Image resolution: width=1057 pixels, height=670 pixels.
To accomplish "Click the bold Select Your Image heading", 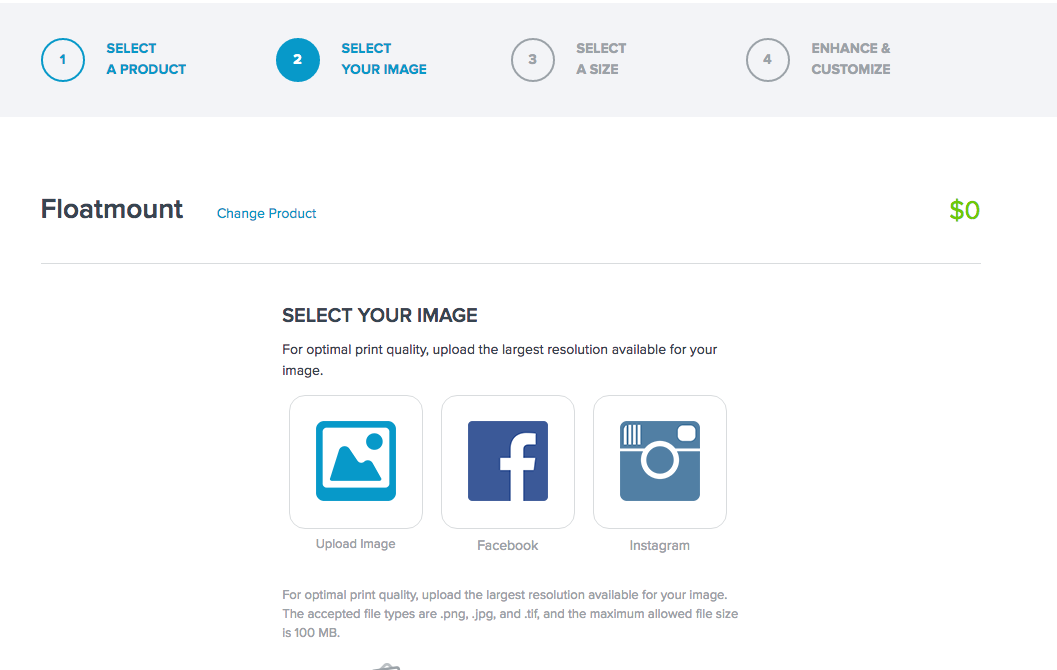I will point(380,316).
